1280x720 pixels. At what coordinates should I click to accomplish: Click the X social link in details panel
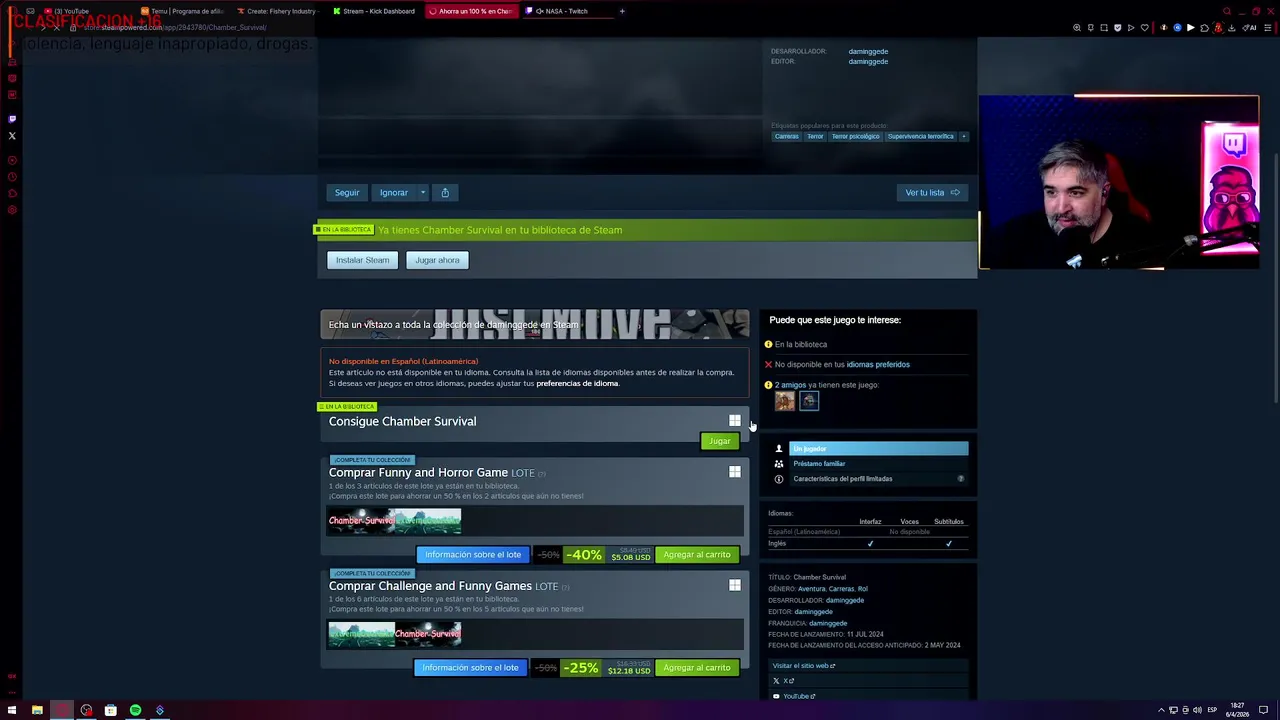click(x=783, y=681)
